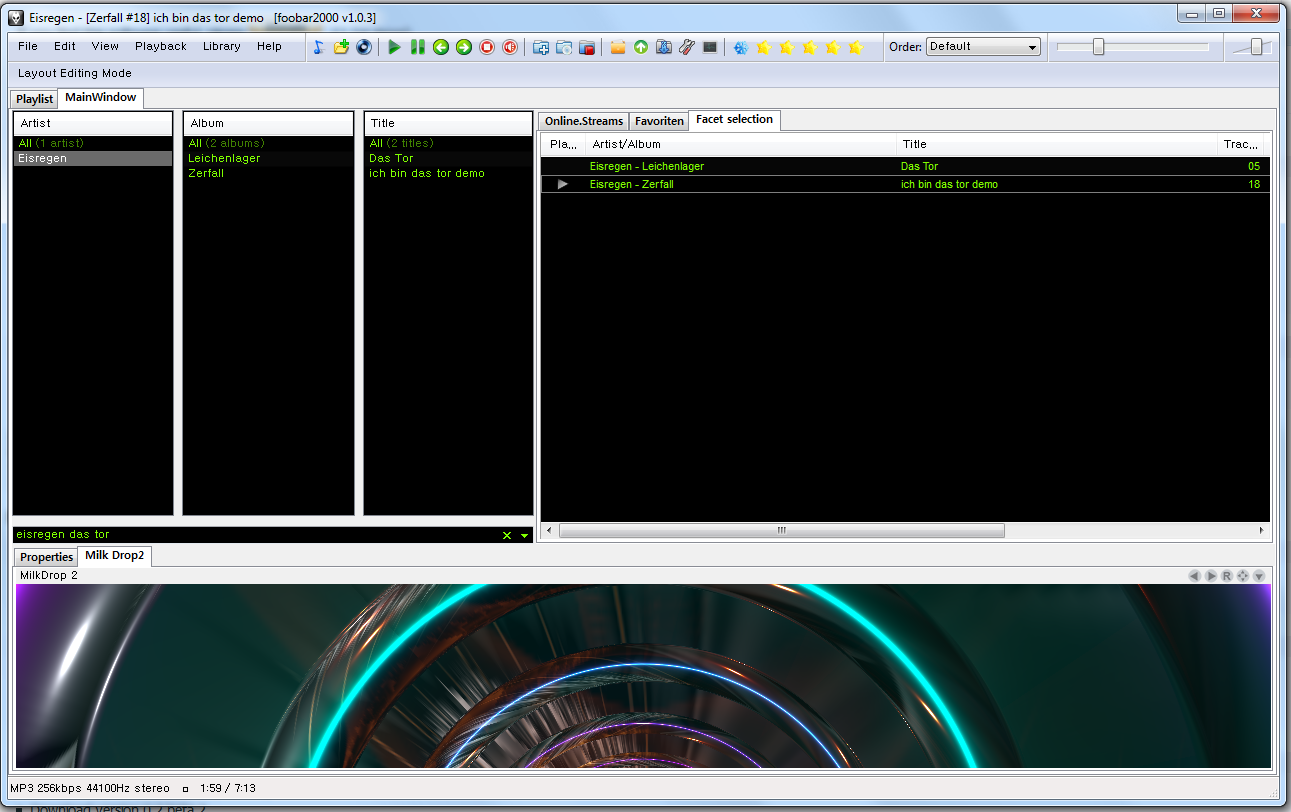Select Eisregen in the Artist list
Screen dimensions: 1291x812
(x=93, y=158)
